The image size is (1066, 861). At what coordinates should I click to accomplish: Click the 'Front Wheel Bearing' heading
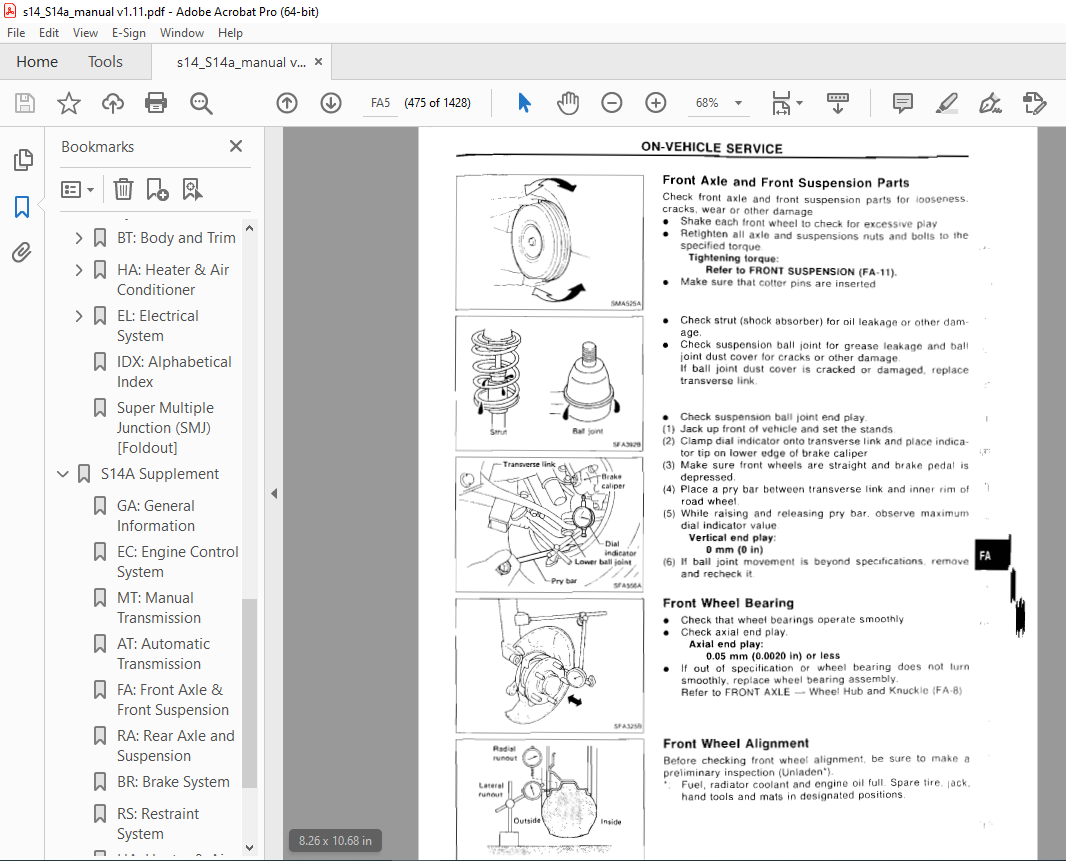coord(728,603)
